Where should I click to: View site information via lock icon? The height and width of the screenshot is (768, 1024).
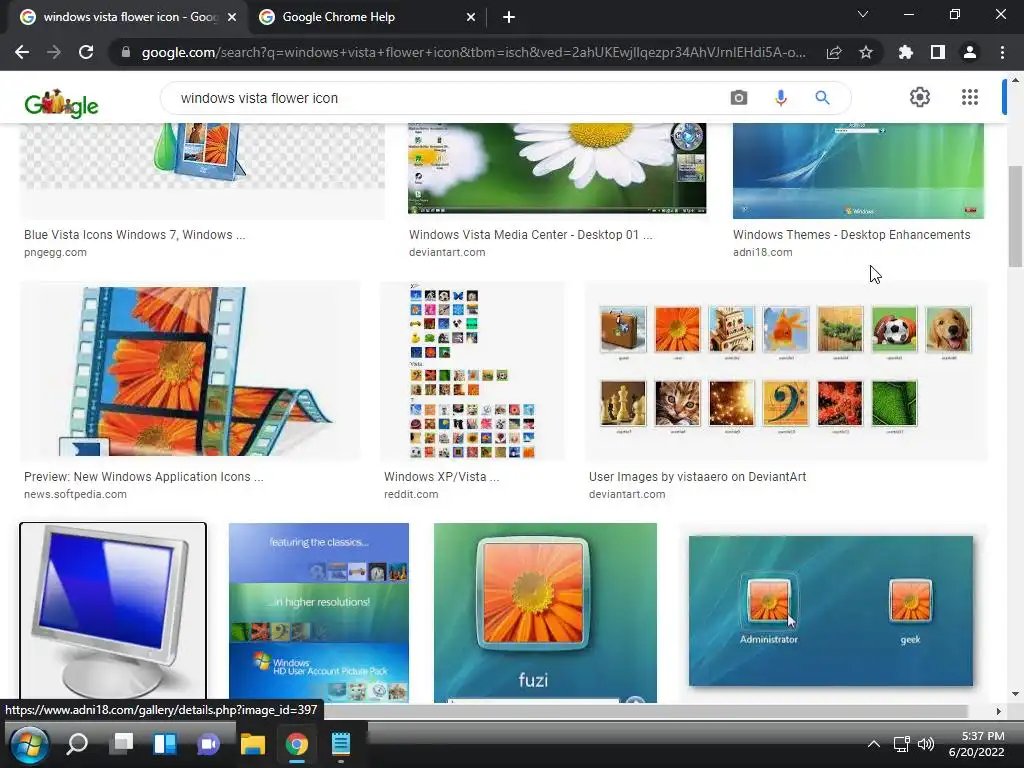(x=125, y=52)
